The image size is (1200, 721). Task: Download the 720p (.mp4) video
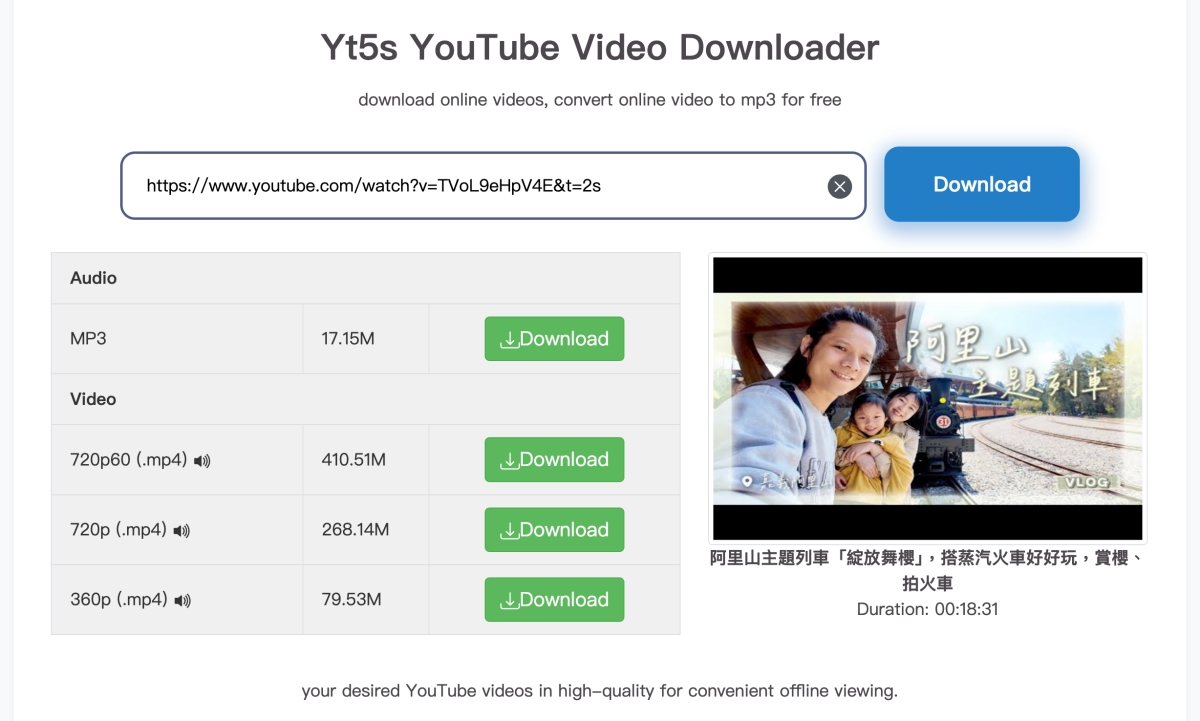click(554, 530)
